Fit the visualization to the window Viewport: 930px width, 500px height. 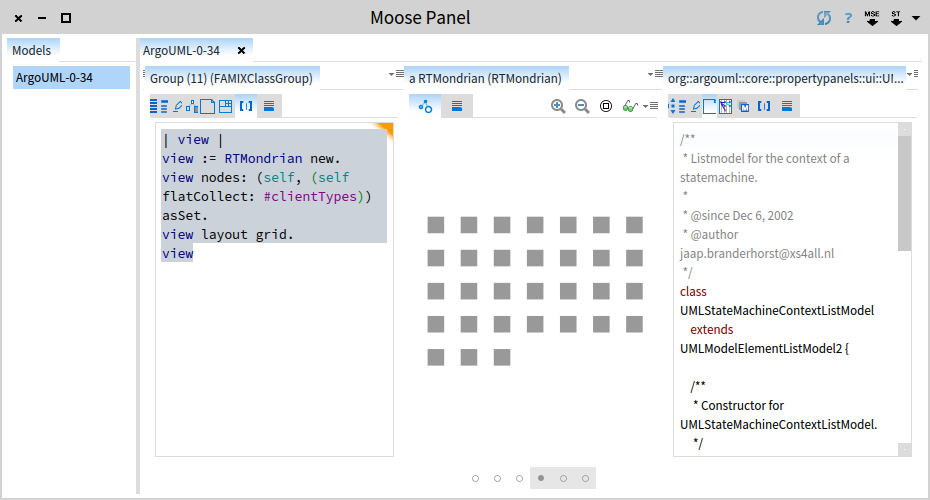pos(606,106)
